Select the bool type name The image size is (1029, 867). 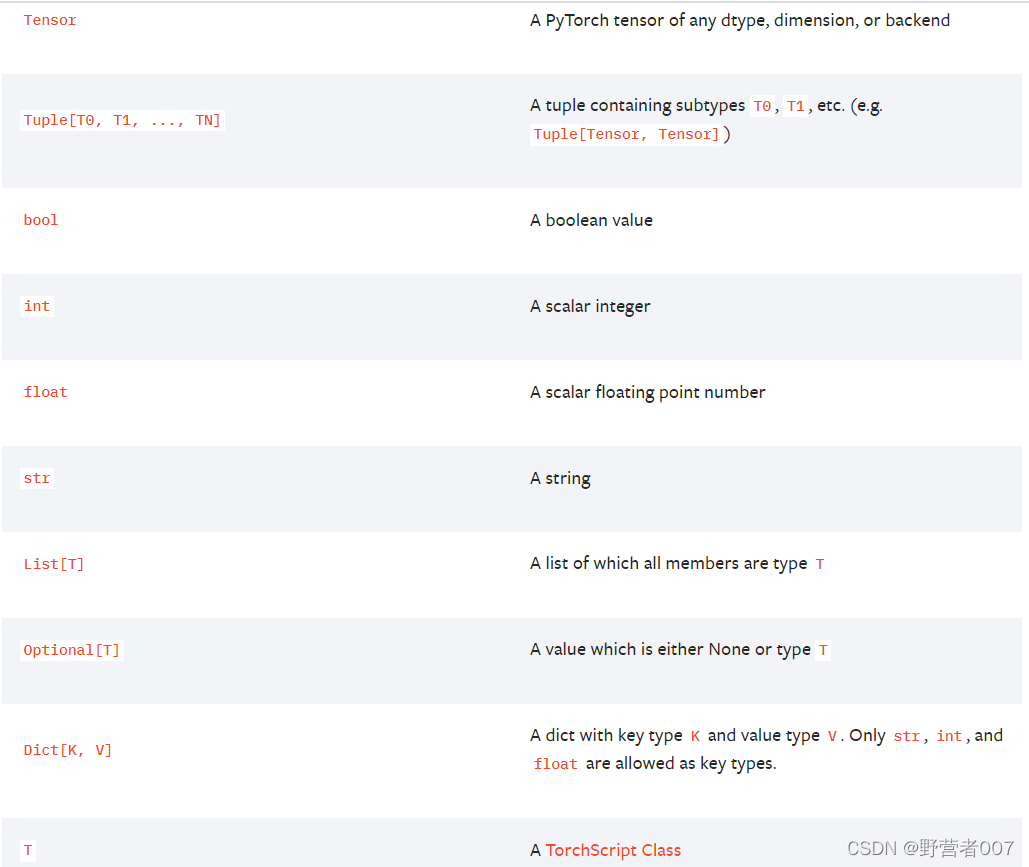41,220
